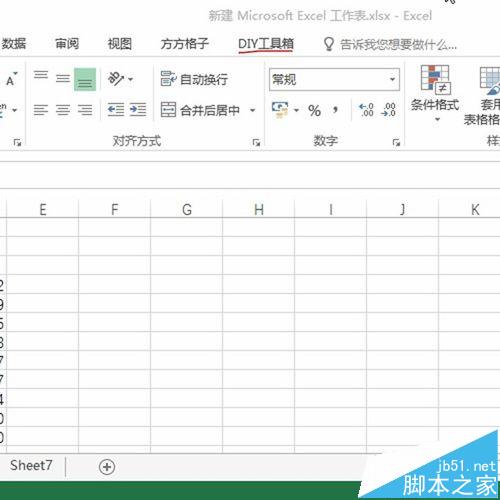Open the 对齐方式 dialog launcher
This screenshot has height=500, width=500.
(x=256, y=143)
